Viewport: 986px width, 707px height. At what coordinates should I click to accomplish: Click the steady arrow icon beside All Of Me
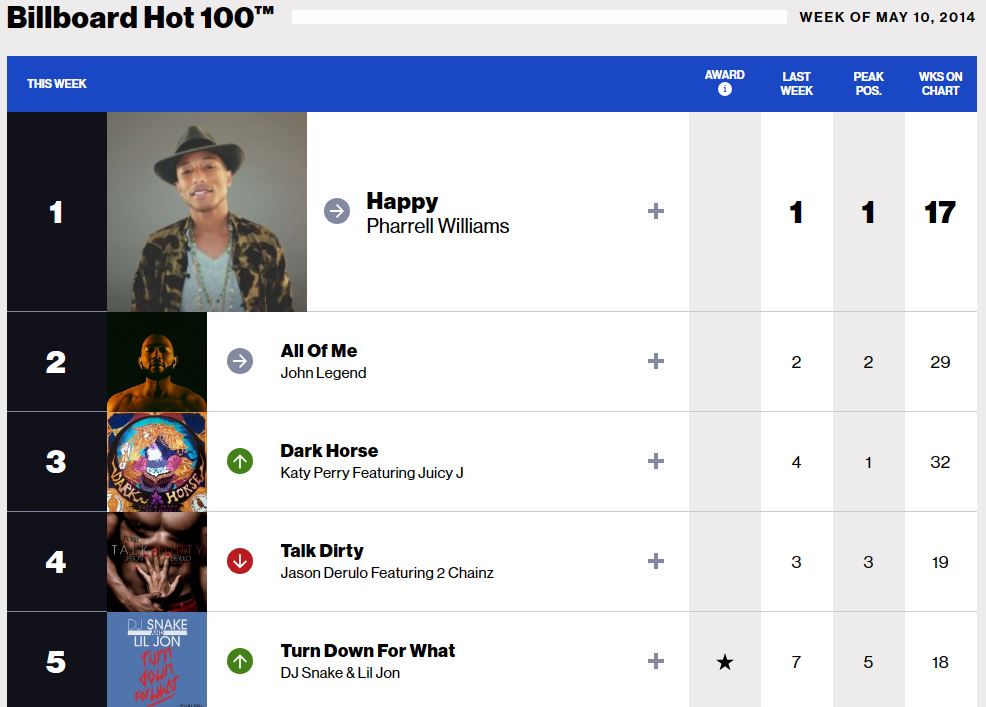click(x=240, y=361)
